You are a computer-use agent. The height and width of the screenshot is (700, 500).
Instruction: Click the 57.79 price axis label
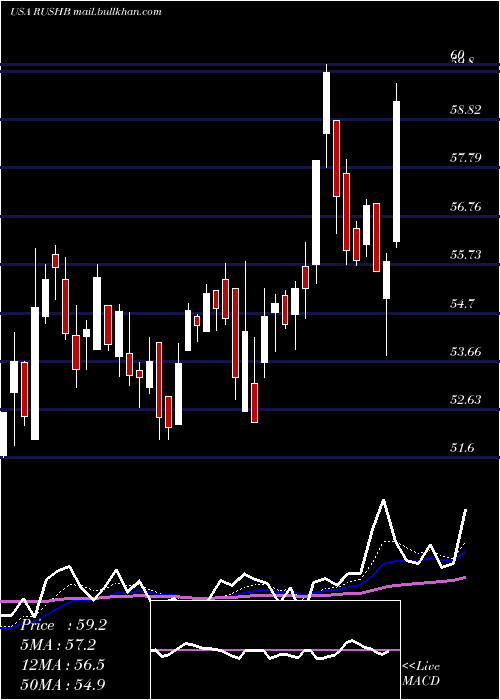(466, 158)
